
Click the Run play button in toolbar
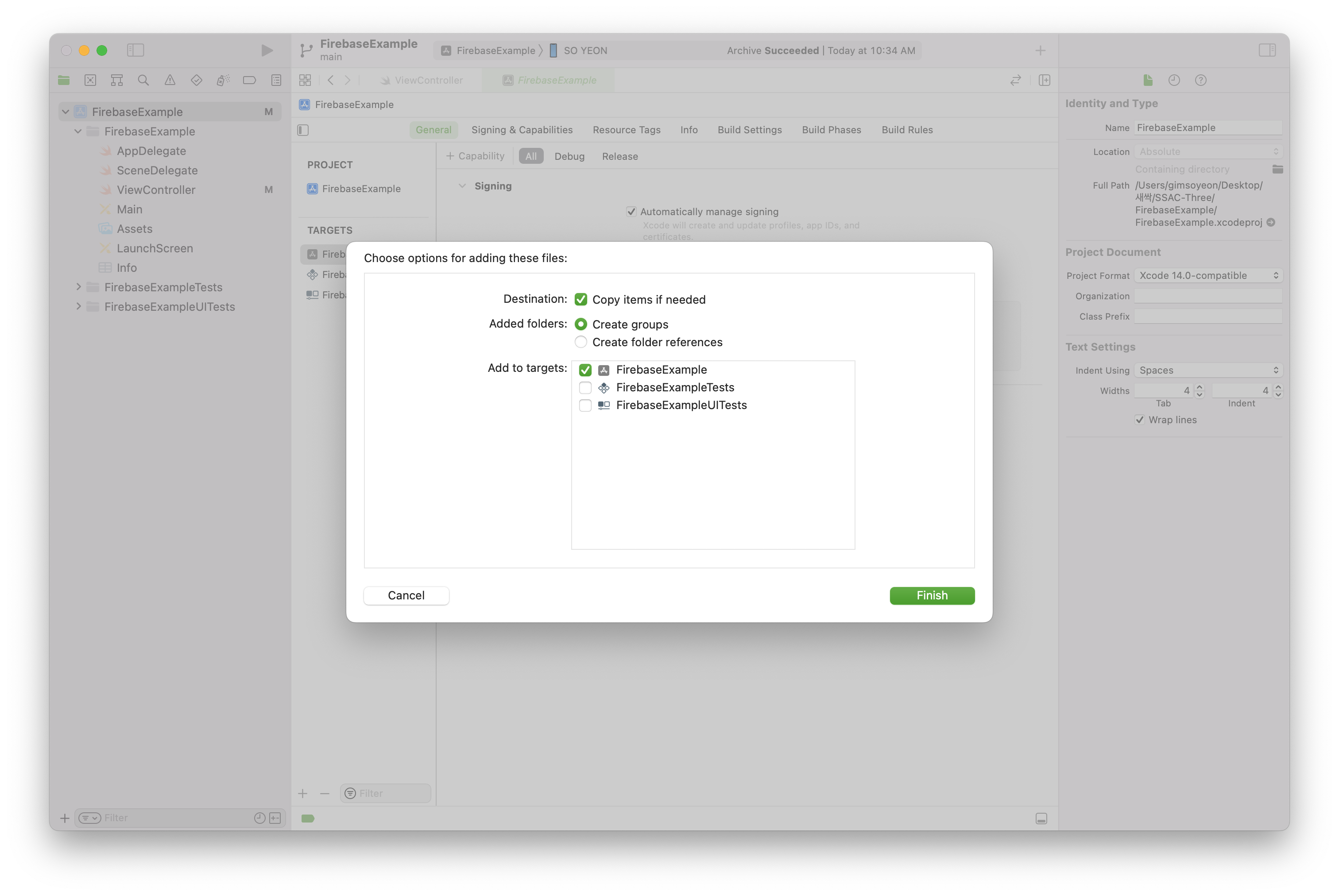tap(266, 50)
